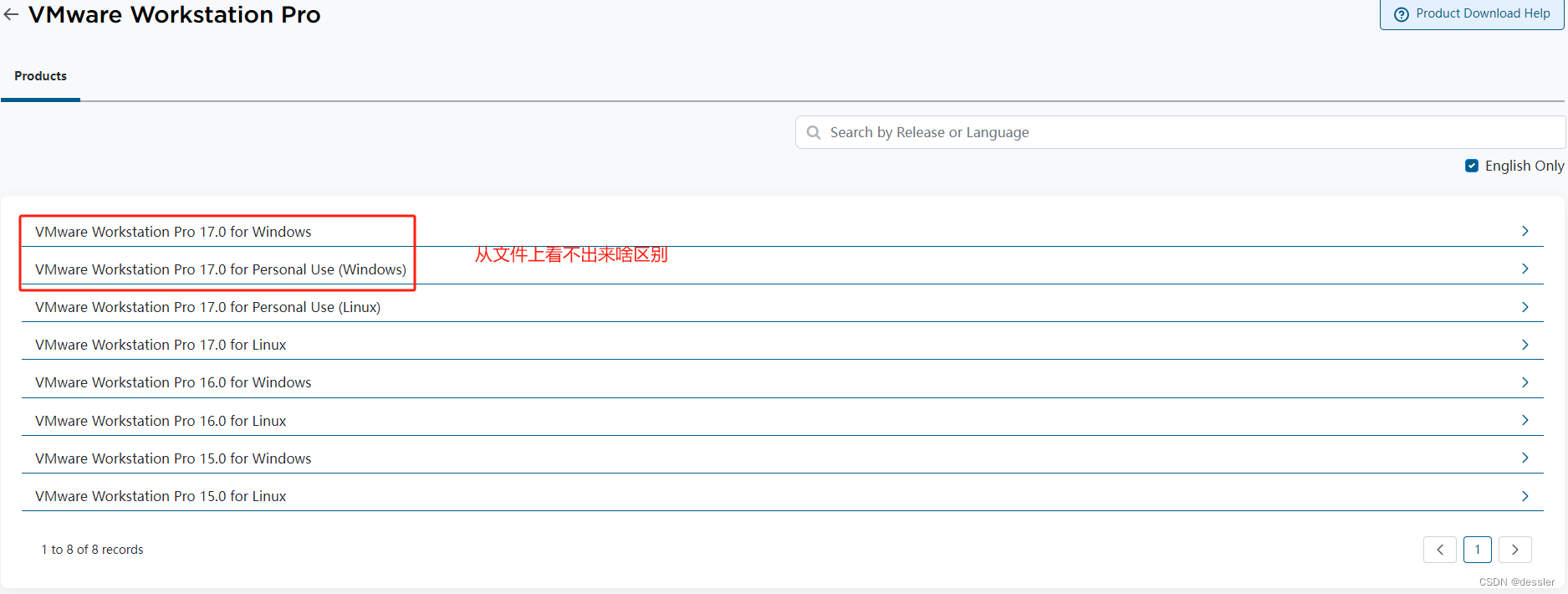
Task: Select page 1 in pagination
Action: 1478,550
